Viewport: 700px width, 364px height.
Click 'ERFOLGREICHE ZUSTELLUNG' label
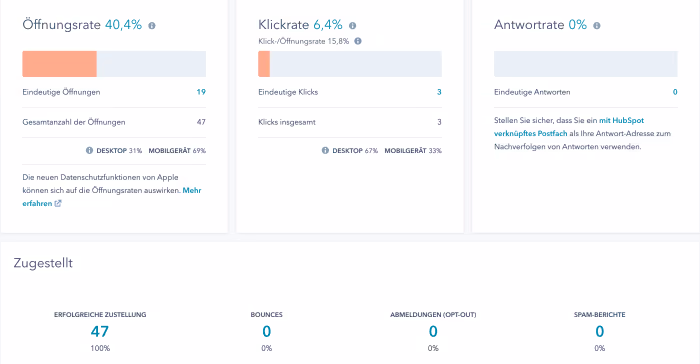tap(100, 314)
